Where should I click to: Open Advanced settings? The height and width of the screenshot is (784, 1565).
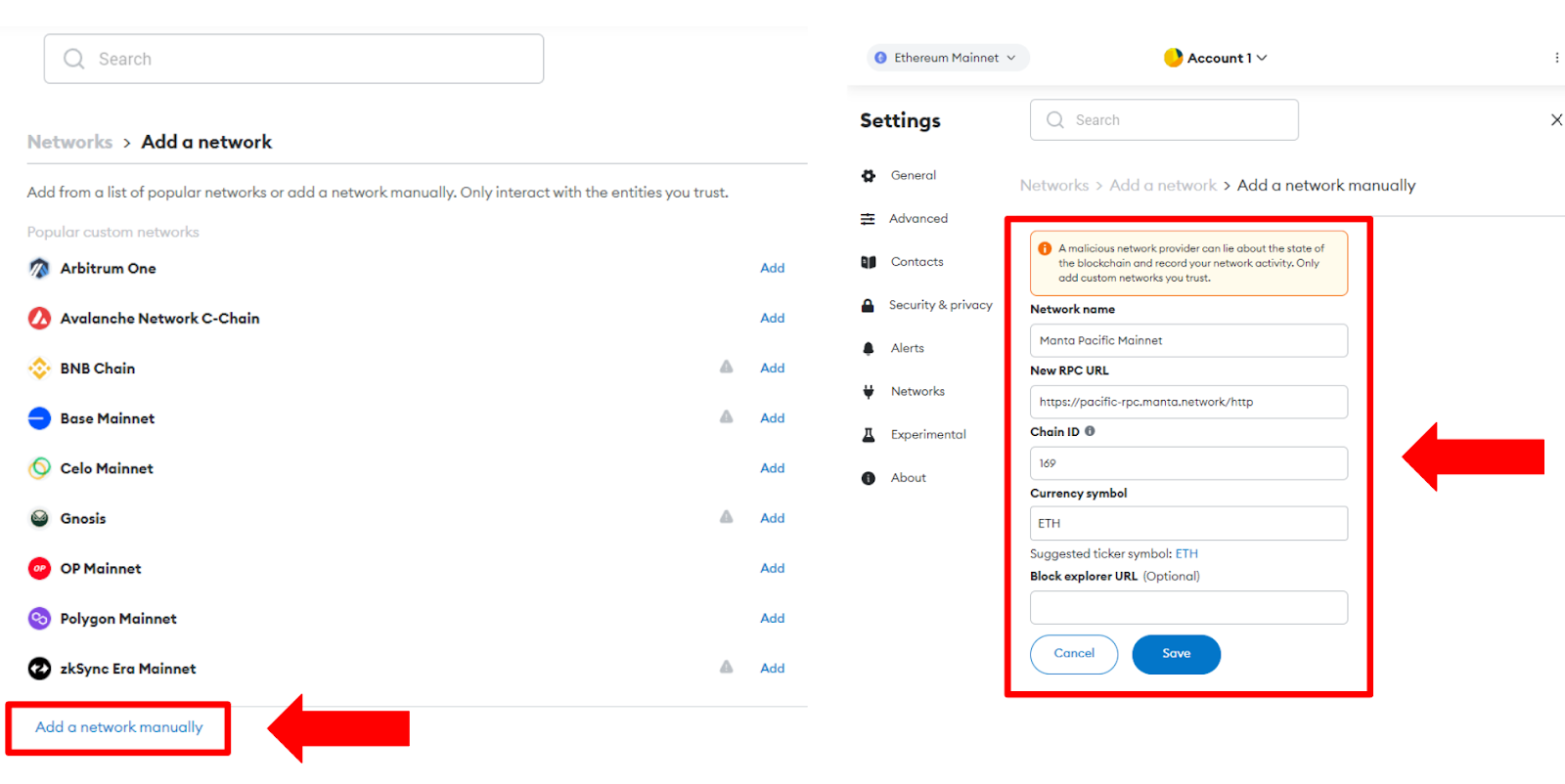pos(918,219)
